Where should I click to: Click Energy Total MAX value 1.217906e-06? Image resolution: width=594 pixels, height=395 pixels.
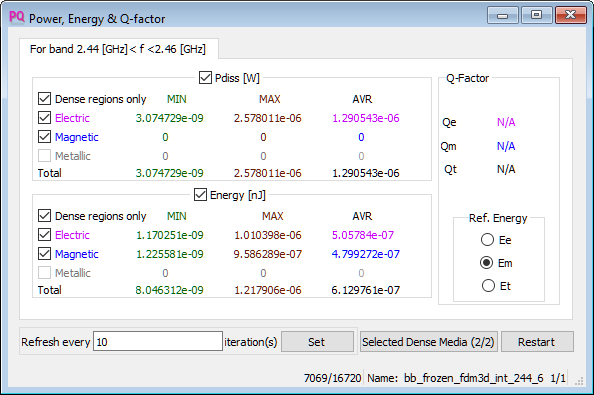[268, 290]
